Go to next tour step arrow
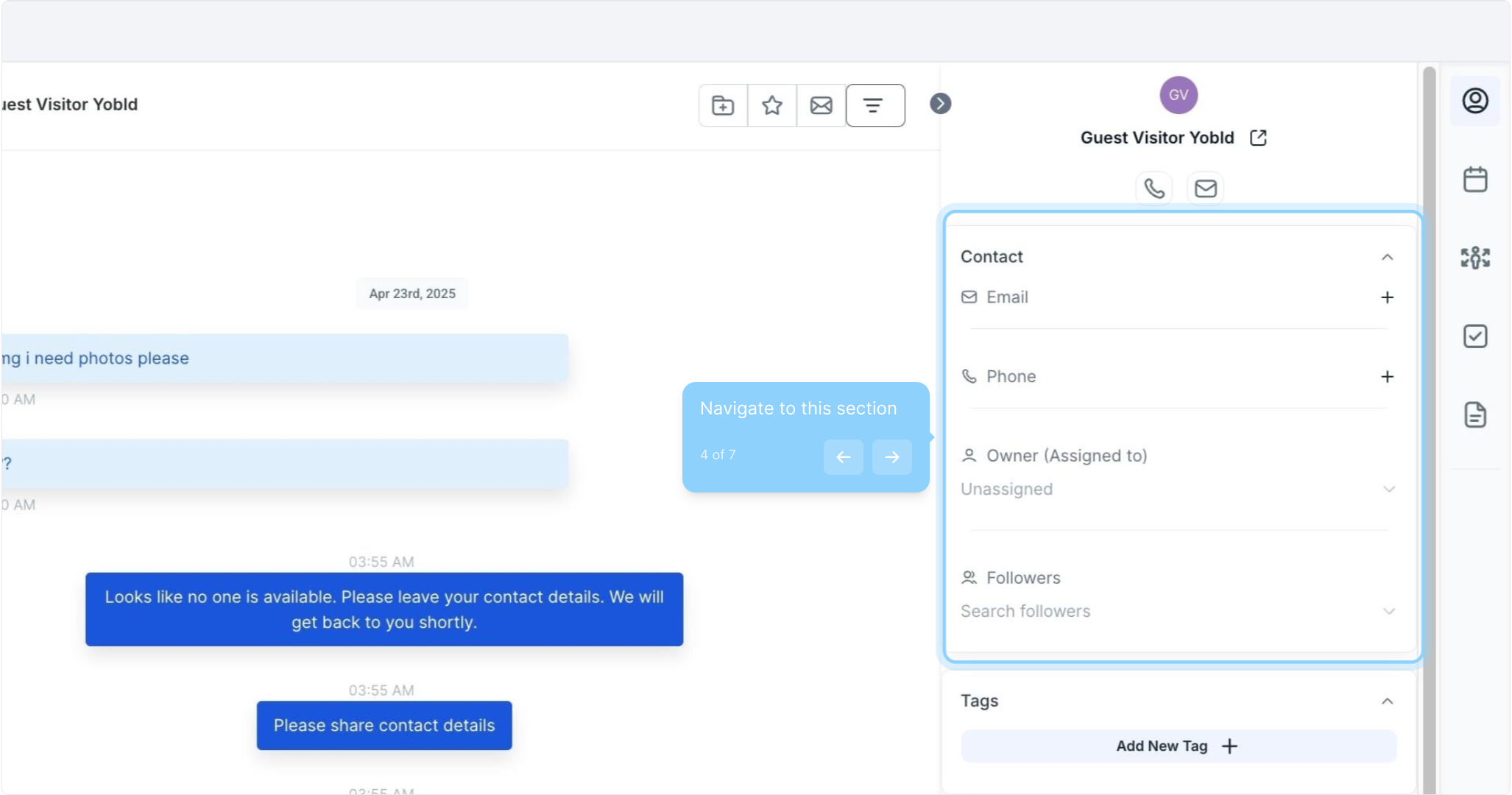Image resolution: width=1512 pixels, height=795 pixels. click(x=891, y=457)
